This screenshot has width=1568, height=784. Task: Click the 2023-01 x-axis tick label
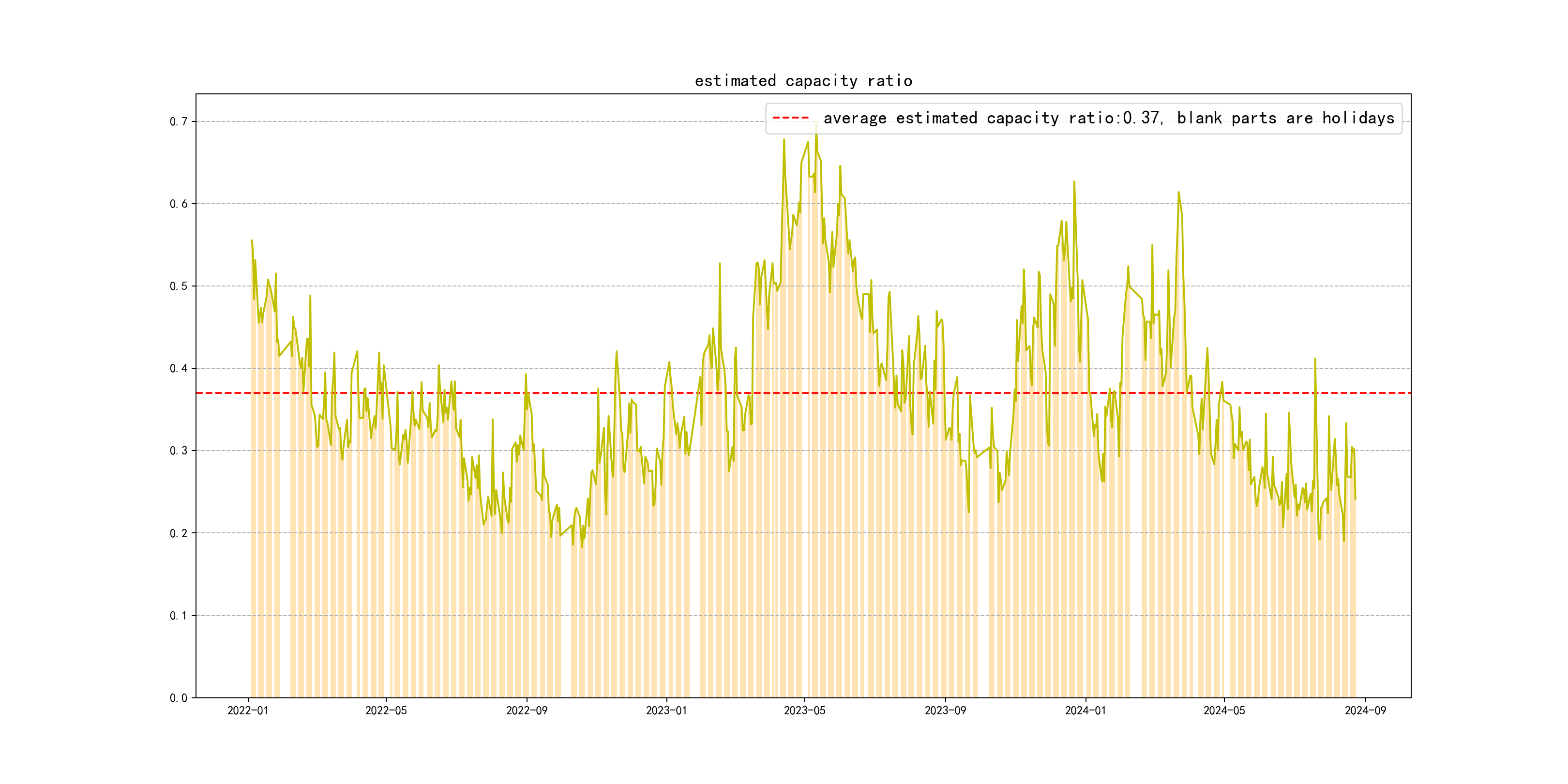coord(666,710)
